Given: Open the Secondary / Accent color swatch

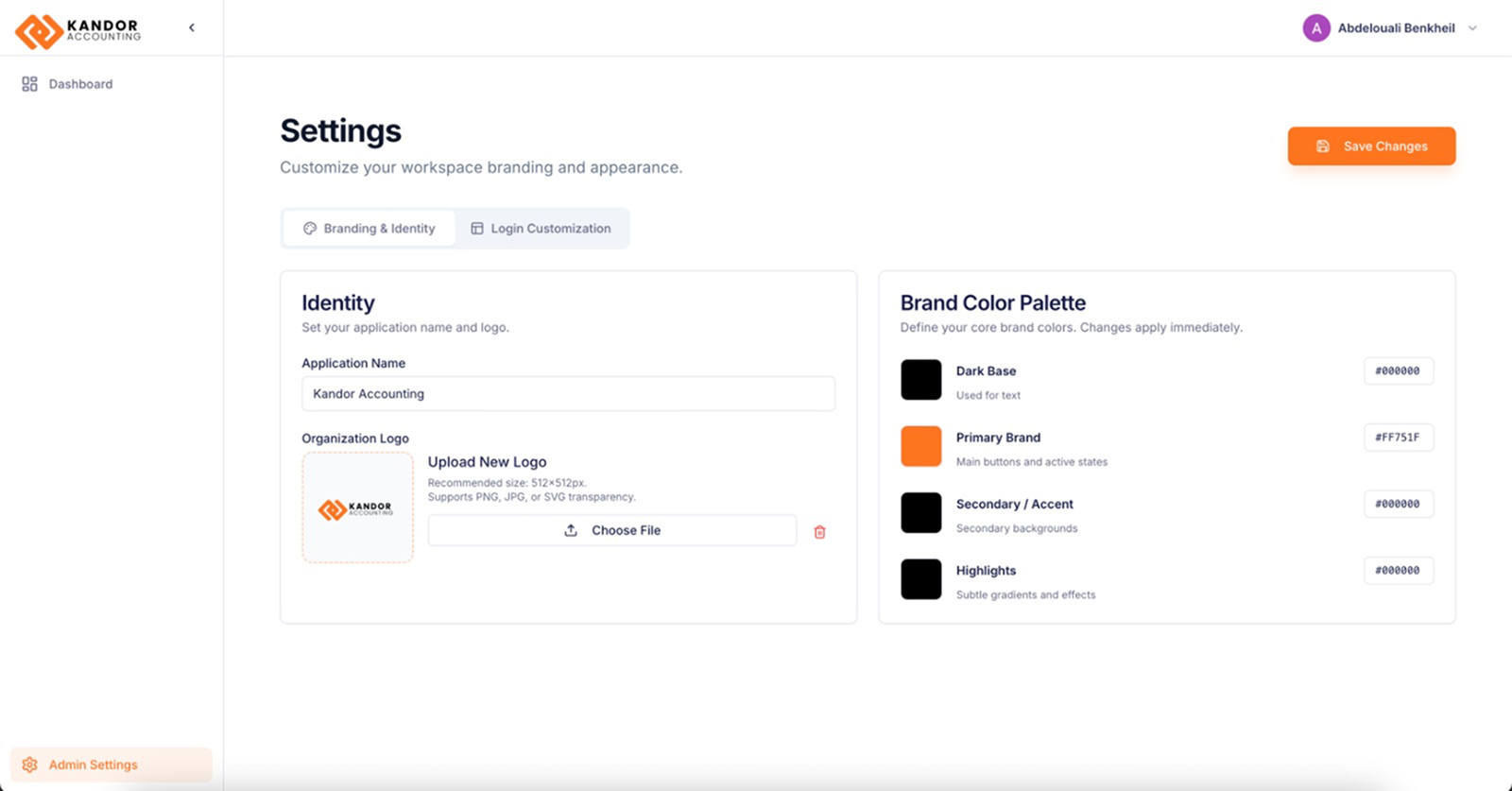Looking at the screenshot, I should tap(920, 513).
